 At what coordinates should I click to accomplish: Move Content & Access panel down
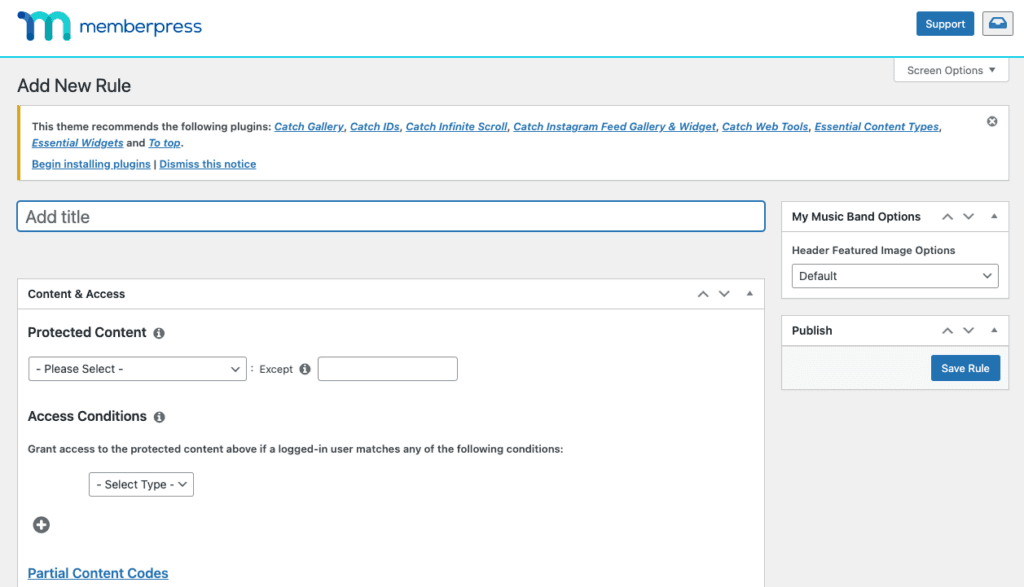click(724, 294)
